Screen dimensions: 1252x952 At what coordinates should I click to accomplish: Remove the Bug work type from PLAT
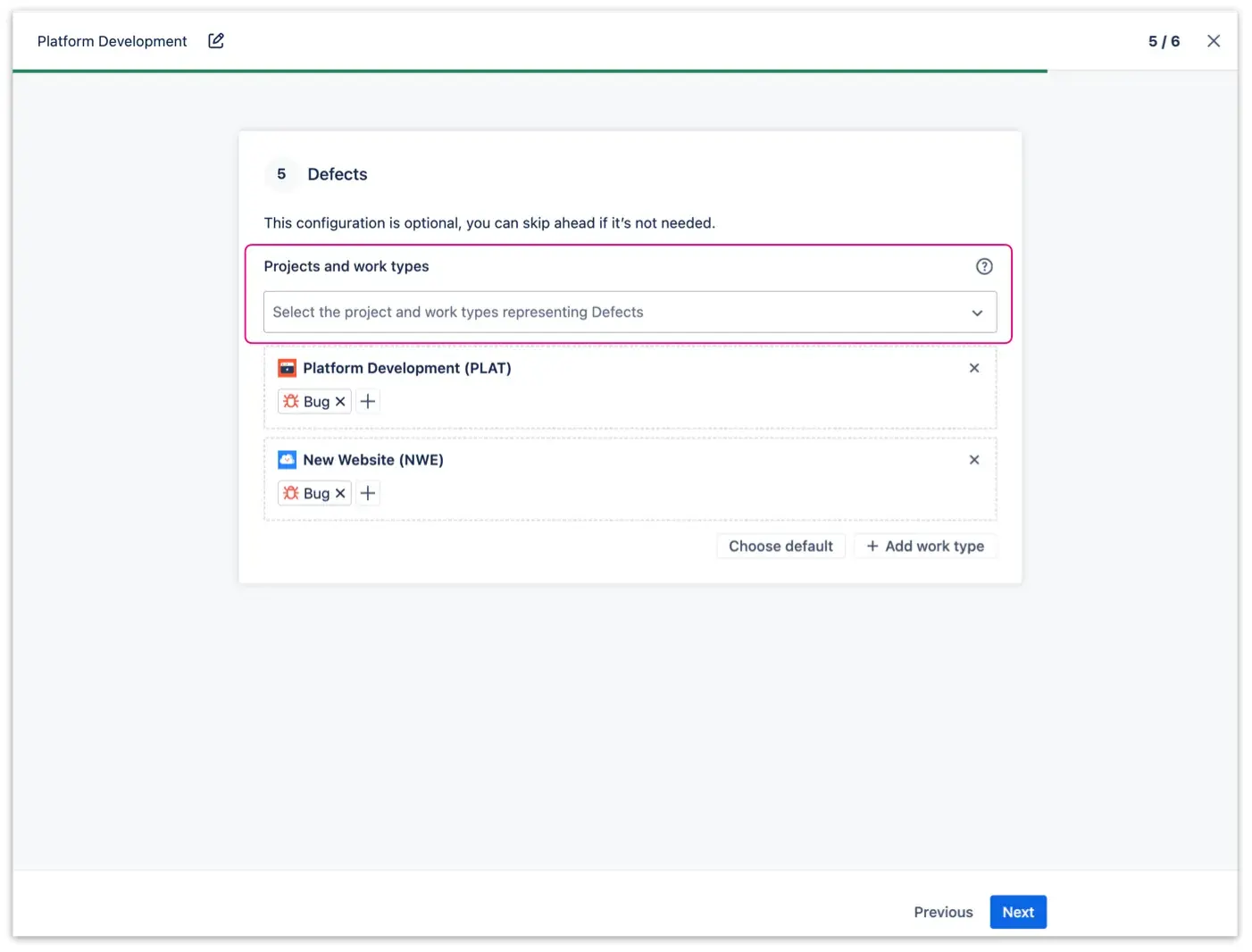point(340,401)
